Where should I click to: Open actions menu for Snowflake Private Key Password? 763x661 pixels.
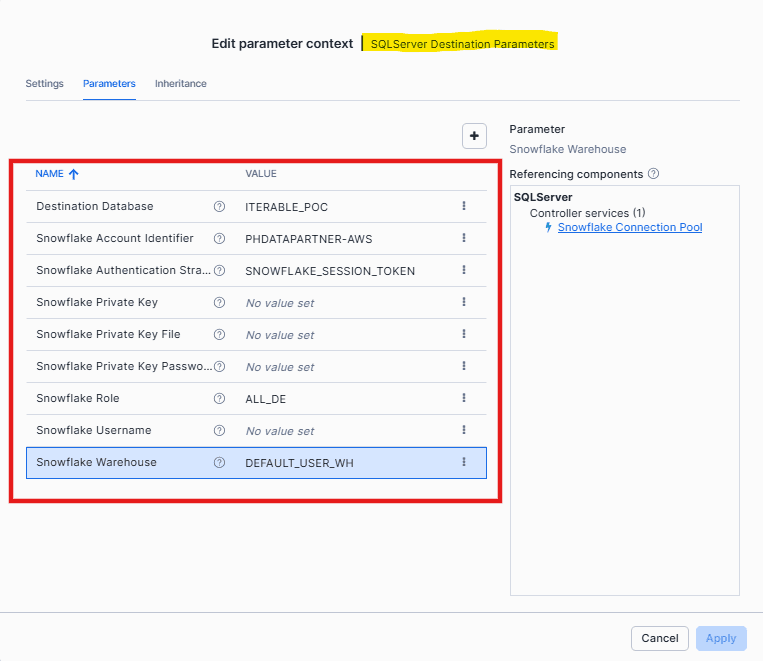coord(464,366)
